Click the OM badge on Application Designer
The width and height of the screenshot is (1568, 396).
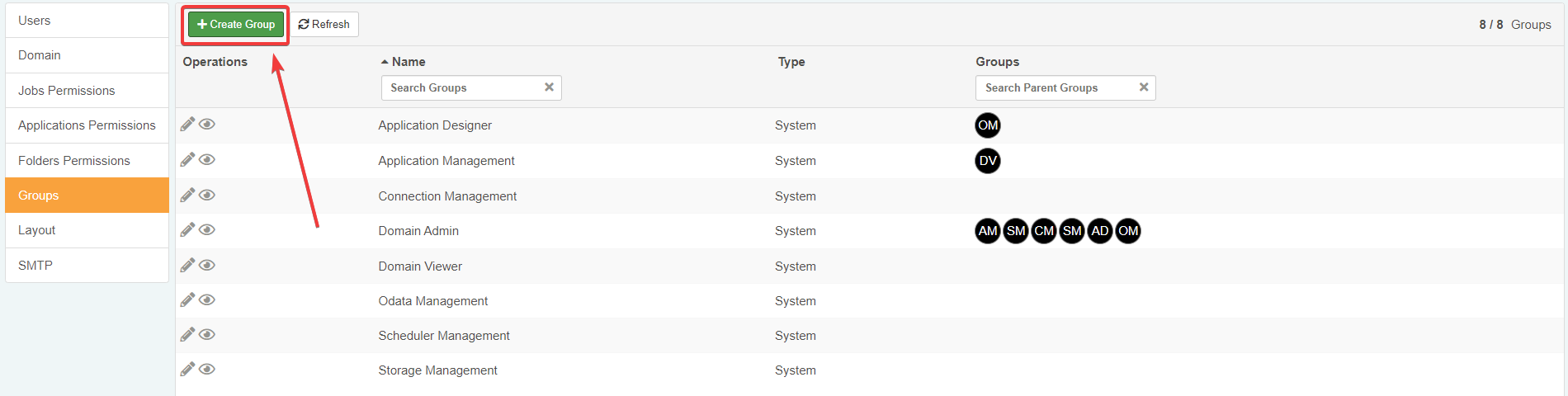[x=988, y=125]
